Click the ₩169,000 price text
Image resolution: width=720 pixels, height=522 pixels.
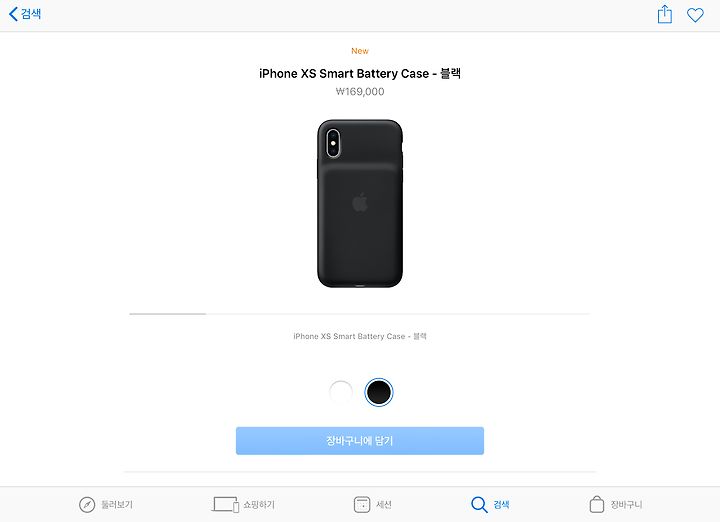(x=360, y=91)
